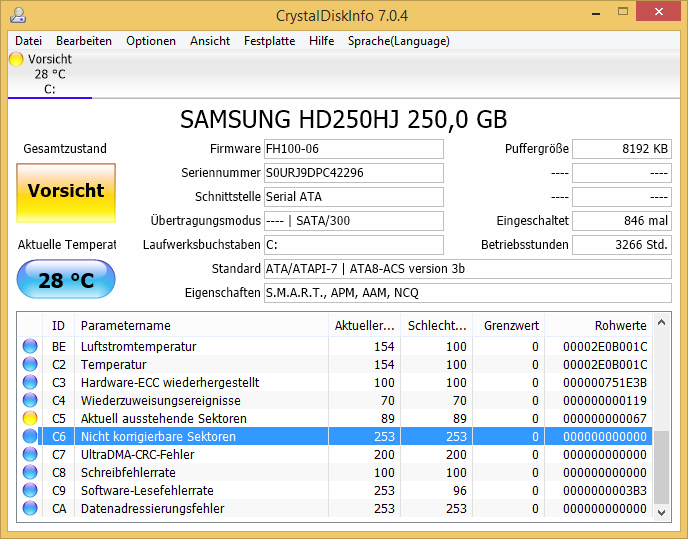
Task: Select the Aktuell ausstehende Sektoren row
Action: tap(335, 418)
